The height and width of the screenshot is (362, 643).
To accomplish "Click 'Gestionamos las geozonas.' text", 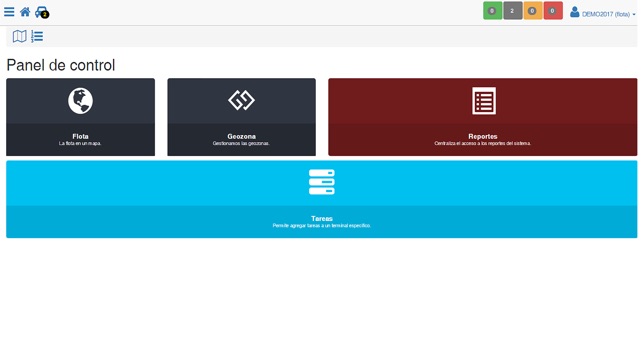I will (241, 143).
